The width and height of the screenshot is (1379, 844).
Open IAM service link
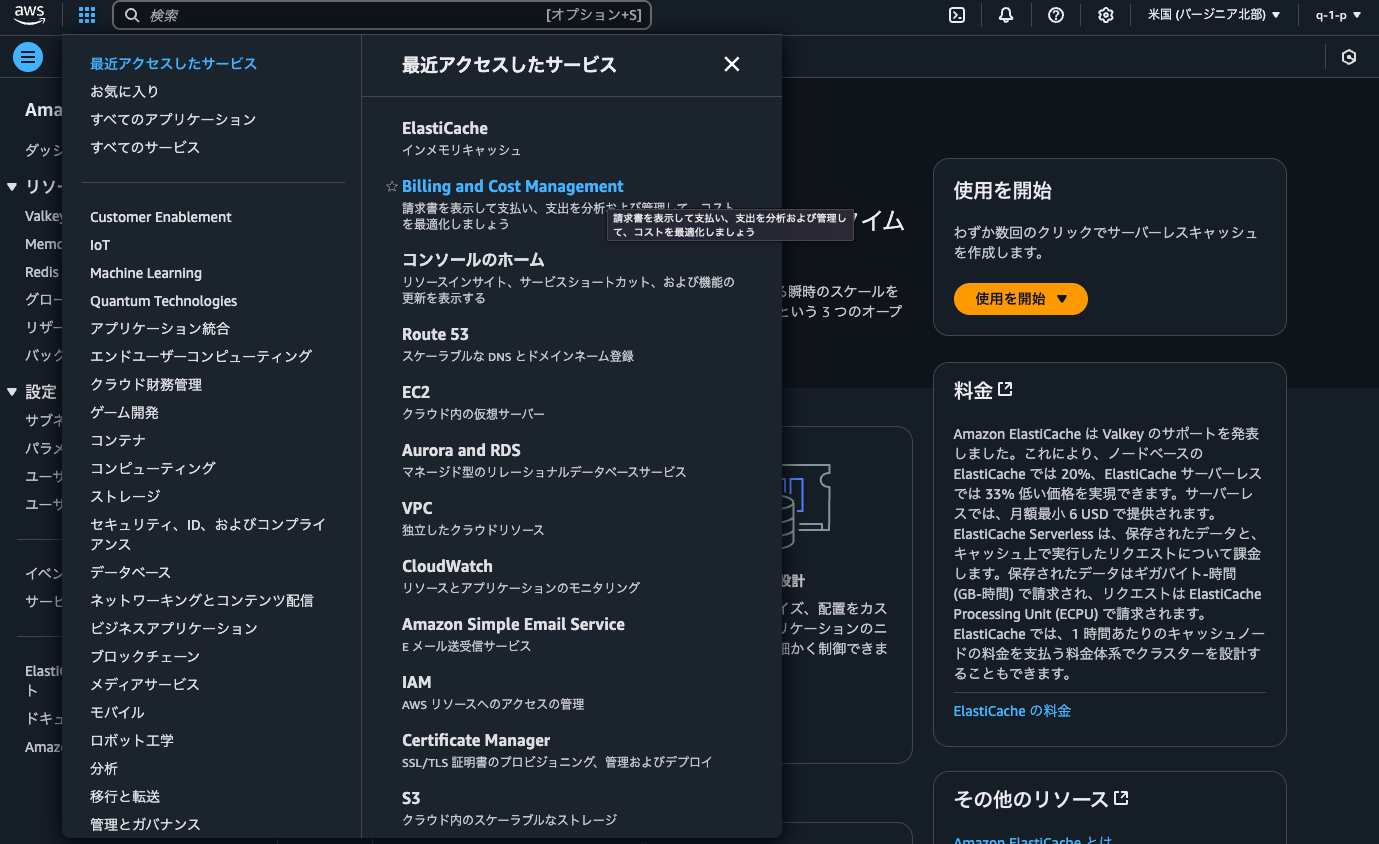417,682
